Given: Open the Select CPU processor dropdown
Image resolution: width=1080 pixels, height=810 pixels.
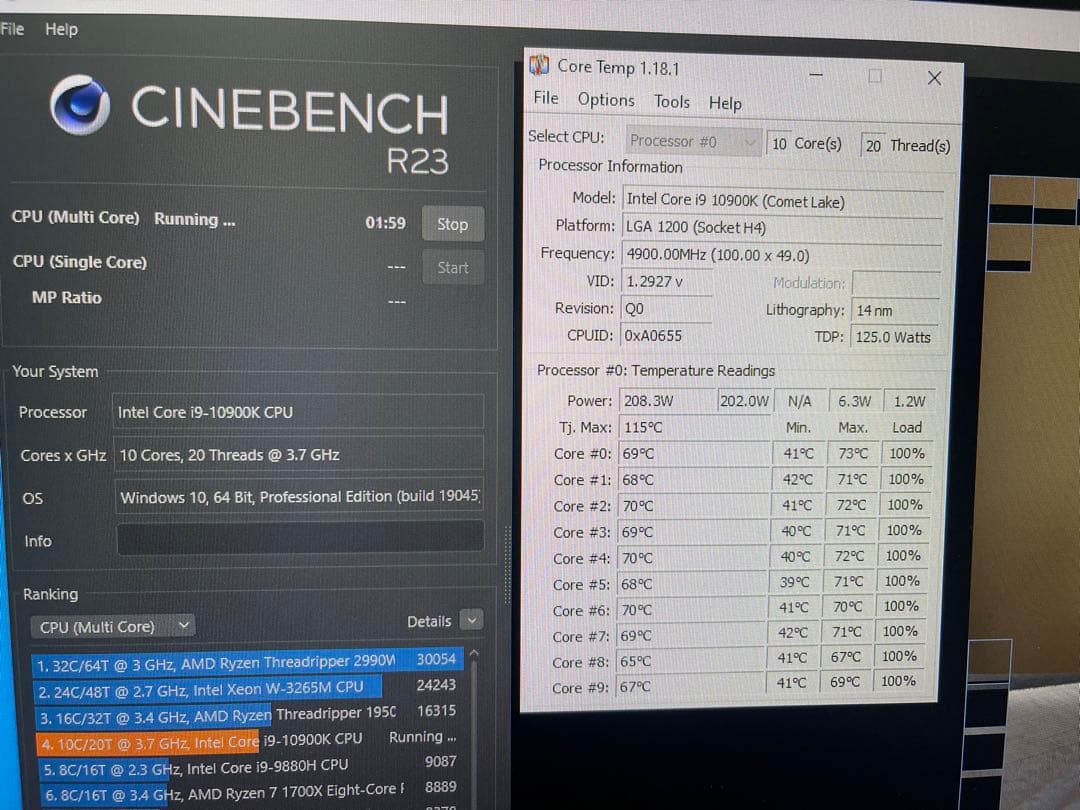Looking at the screenshot, I should [x=692, y=142].
